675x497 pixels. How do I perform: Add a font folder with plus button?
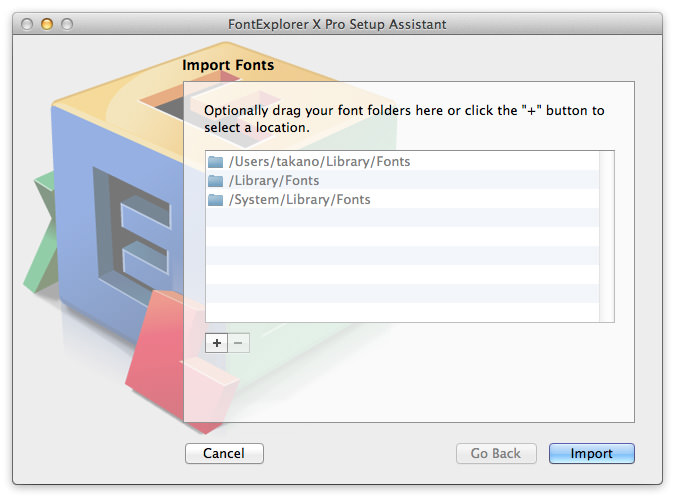pos(217,343)
